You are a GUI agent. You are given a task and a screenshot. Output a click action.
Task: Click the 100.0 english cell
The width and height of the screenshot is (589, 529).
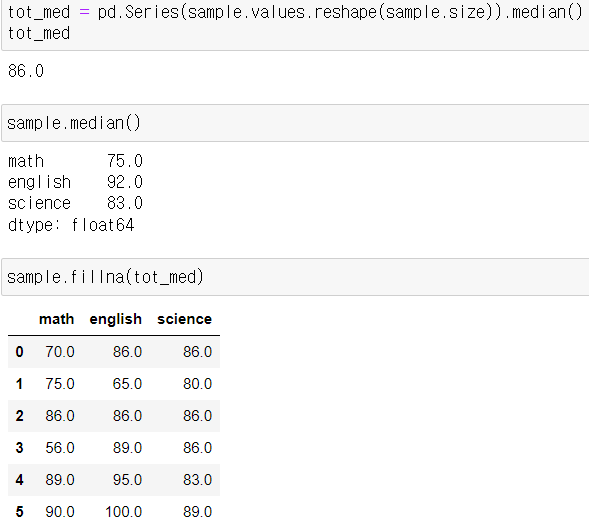coord(124,512)
